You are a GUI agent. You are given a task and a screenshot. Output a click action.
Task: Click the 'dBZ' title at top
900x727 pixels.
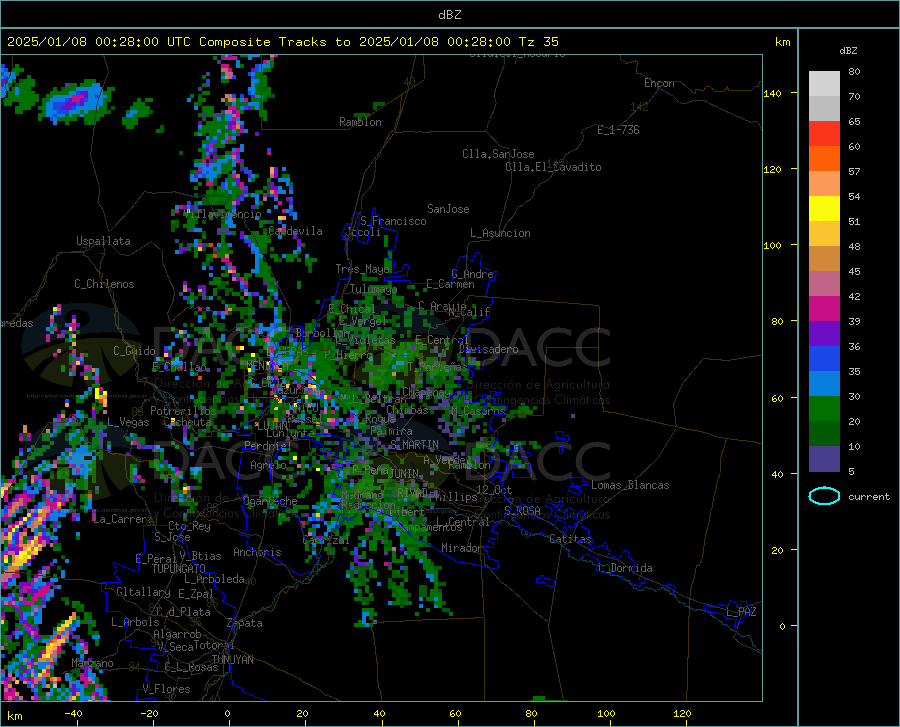click(x=449, y=15)
